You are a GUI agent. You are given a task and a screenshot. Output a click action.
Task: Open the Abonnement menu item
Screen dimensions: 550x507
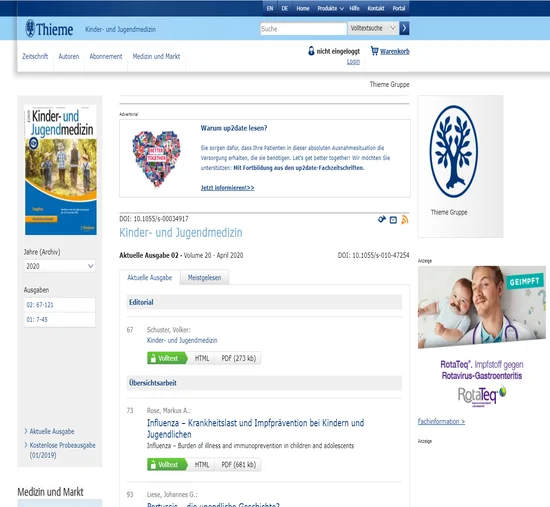tap(106, 56)
